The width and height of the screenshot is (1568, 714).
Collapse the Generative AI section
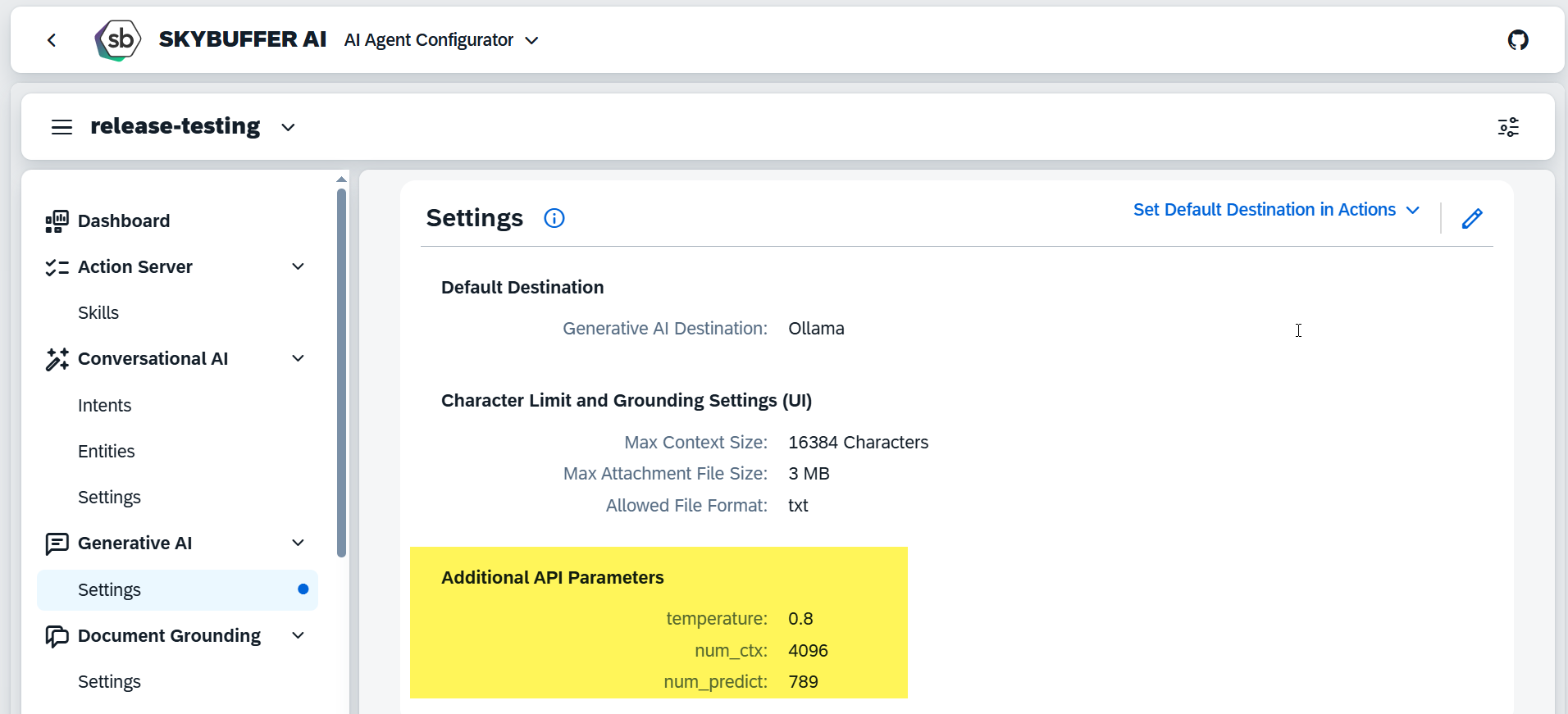click(x=298, y=543)
